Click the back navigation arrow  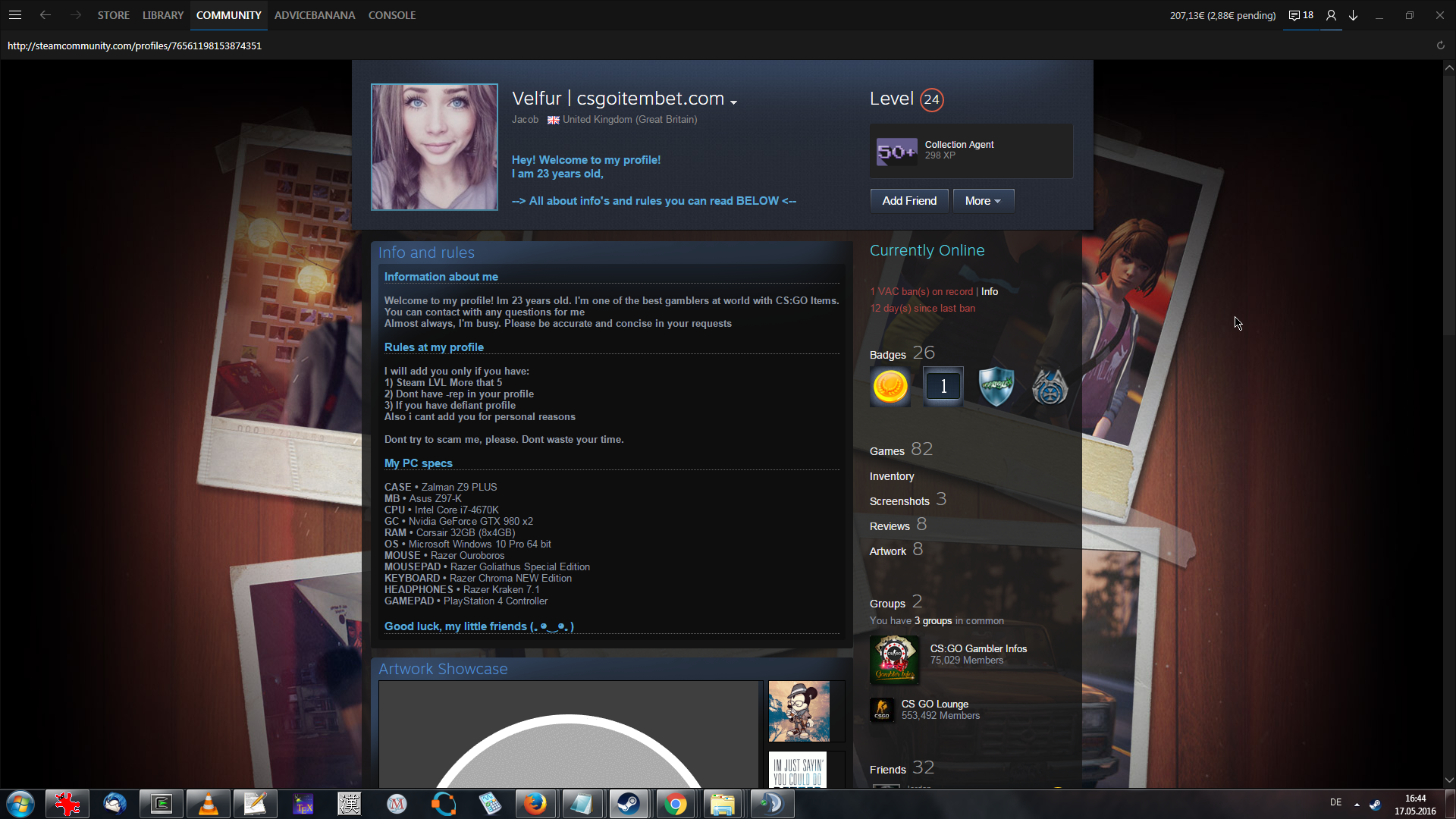(45, 15)
